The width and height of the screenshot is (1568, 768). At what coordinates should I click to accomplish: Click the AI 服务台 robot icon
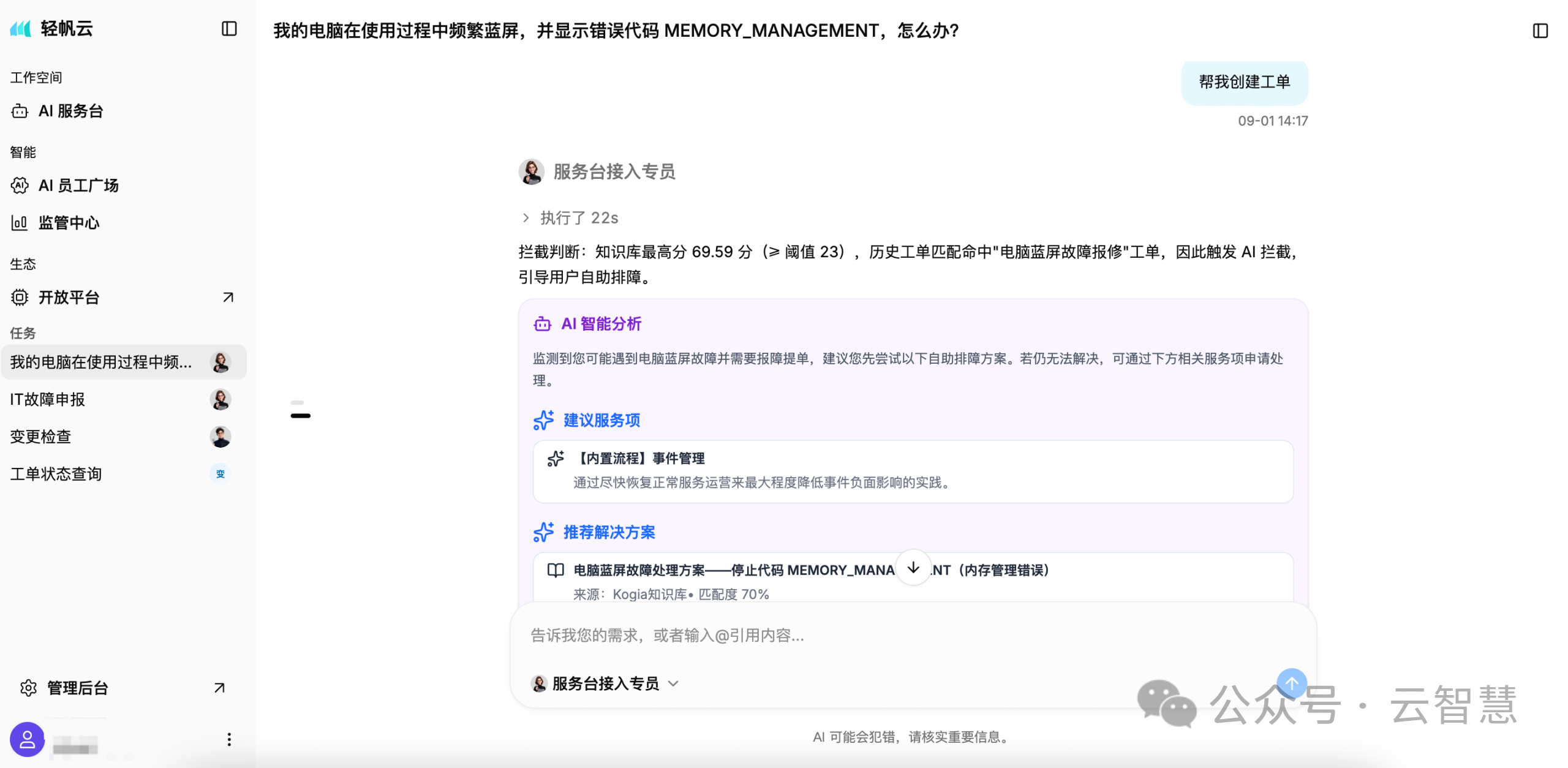pos(20,111)
